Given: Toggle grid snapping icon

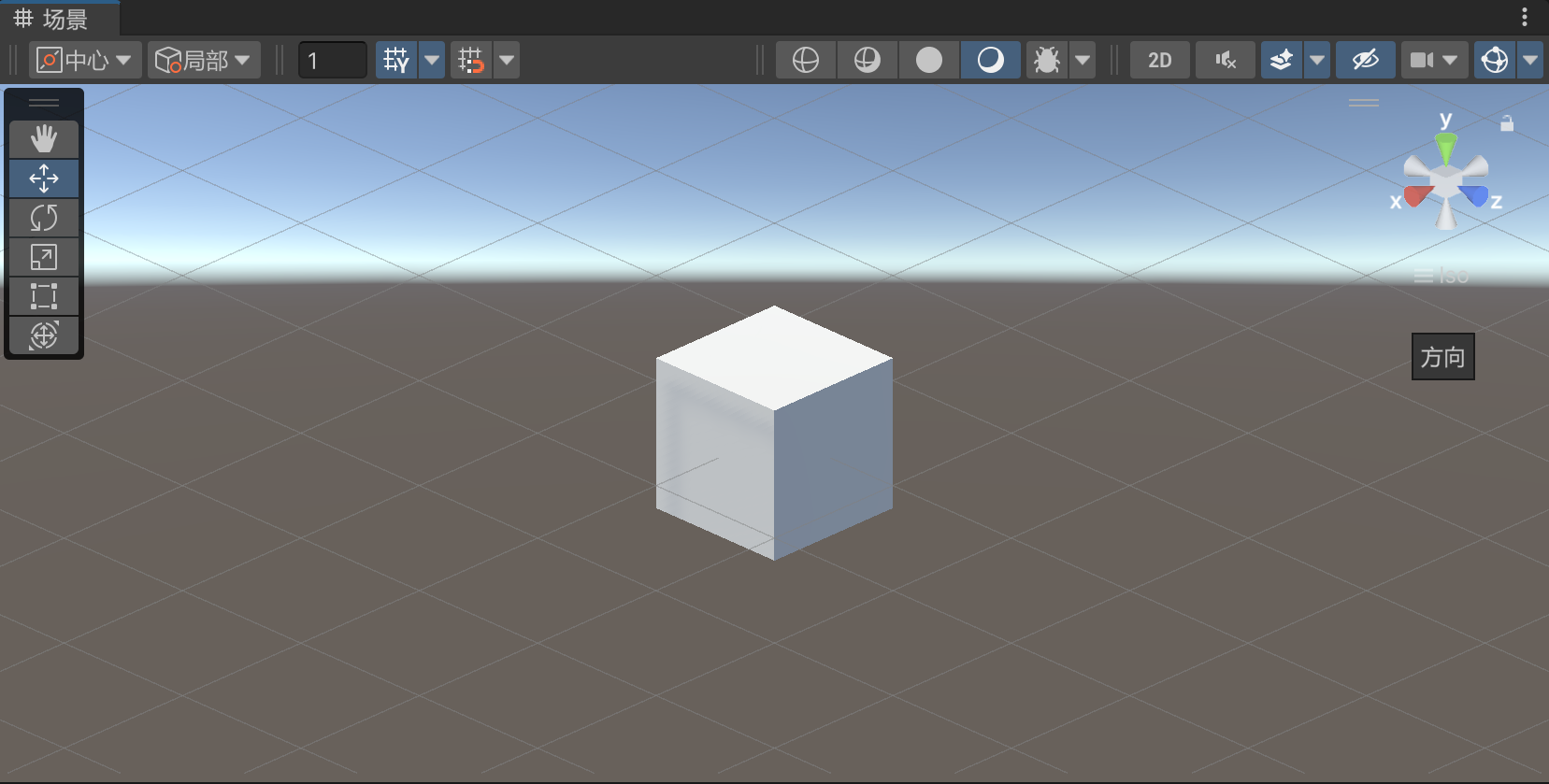Looking at the screenshot, I should tap(471, 60).
